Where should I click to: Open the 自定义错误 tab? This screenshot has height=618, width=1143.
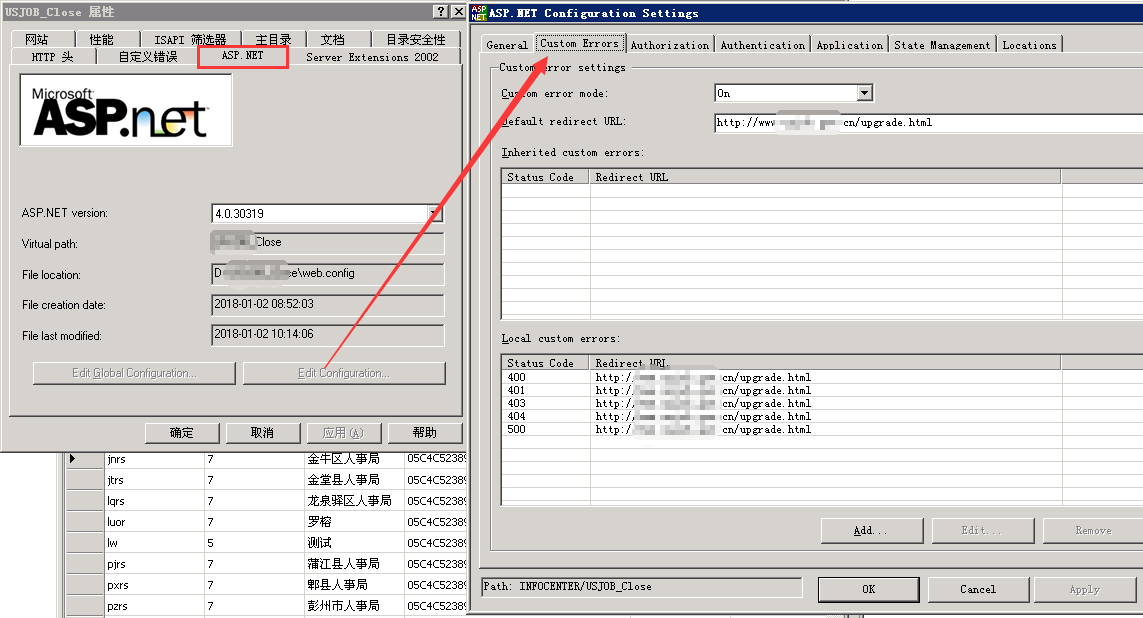coord(148,57)
